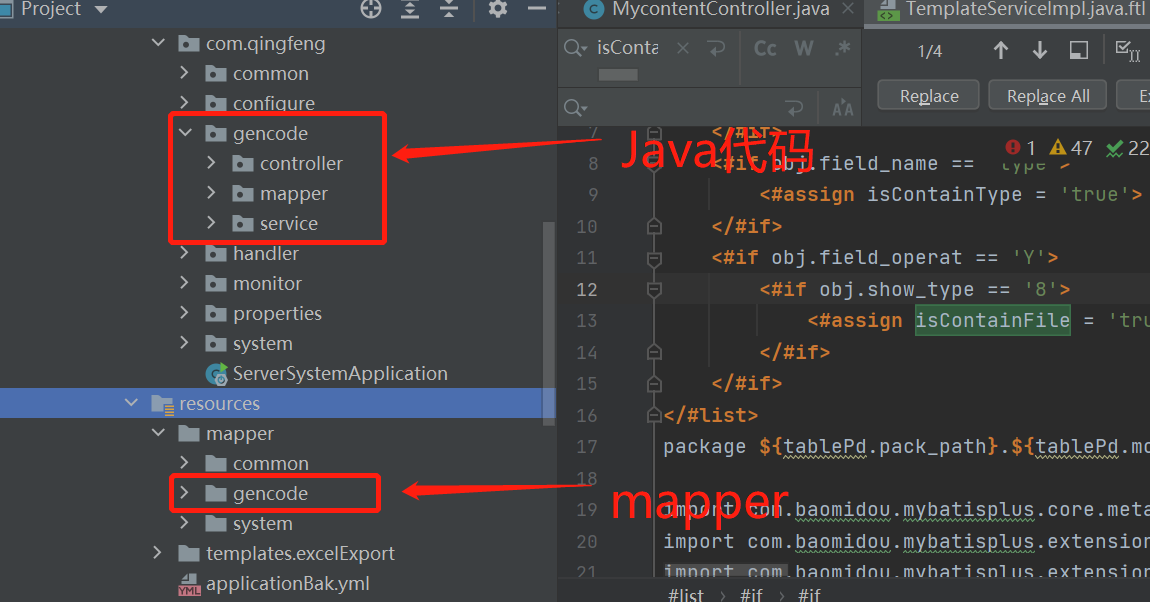Click the 1/4 match counter

point(930,51)
